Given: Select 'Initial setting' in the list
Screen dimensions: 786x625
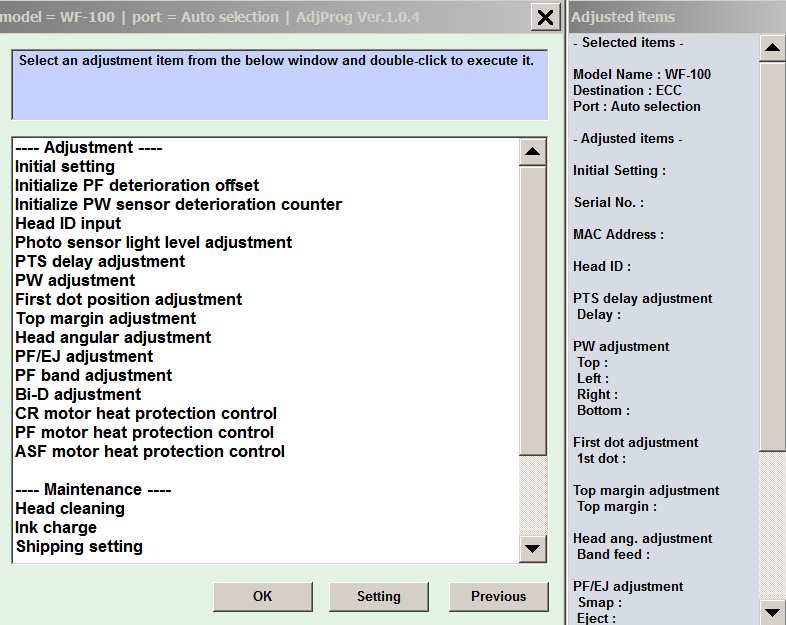Looking at the screenshot, I should (x=65, y=166).
